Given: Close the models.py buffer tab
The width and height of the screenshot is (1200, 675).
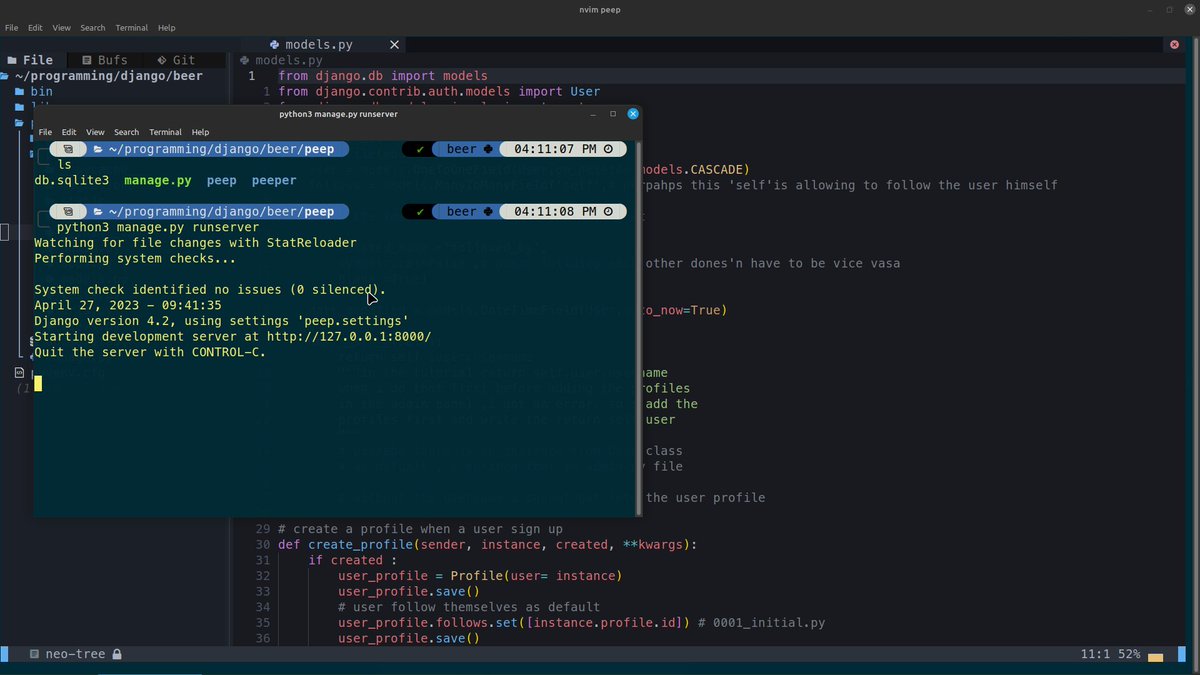Looking at the screenshot, I should point(395,45).
